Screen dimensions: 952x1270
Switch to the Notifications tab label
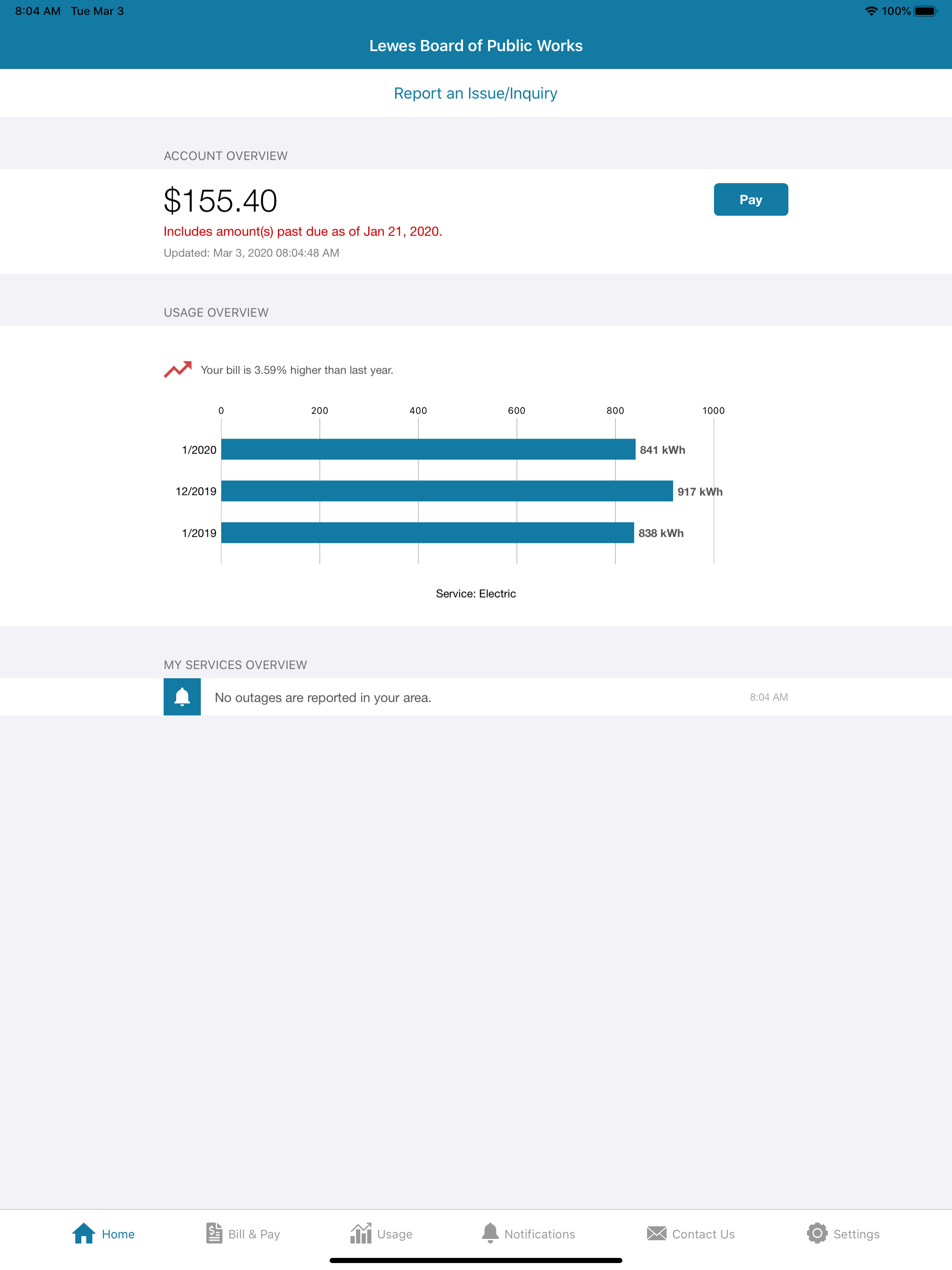pos(540,1234)
